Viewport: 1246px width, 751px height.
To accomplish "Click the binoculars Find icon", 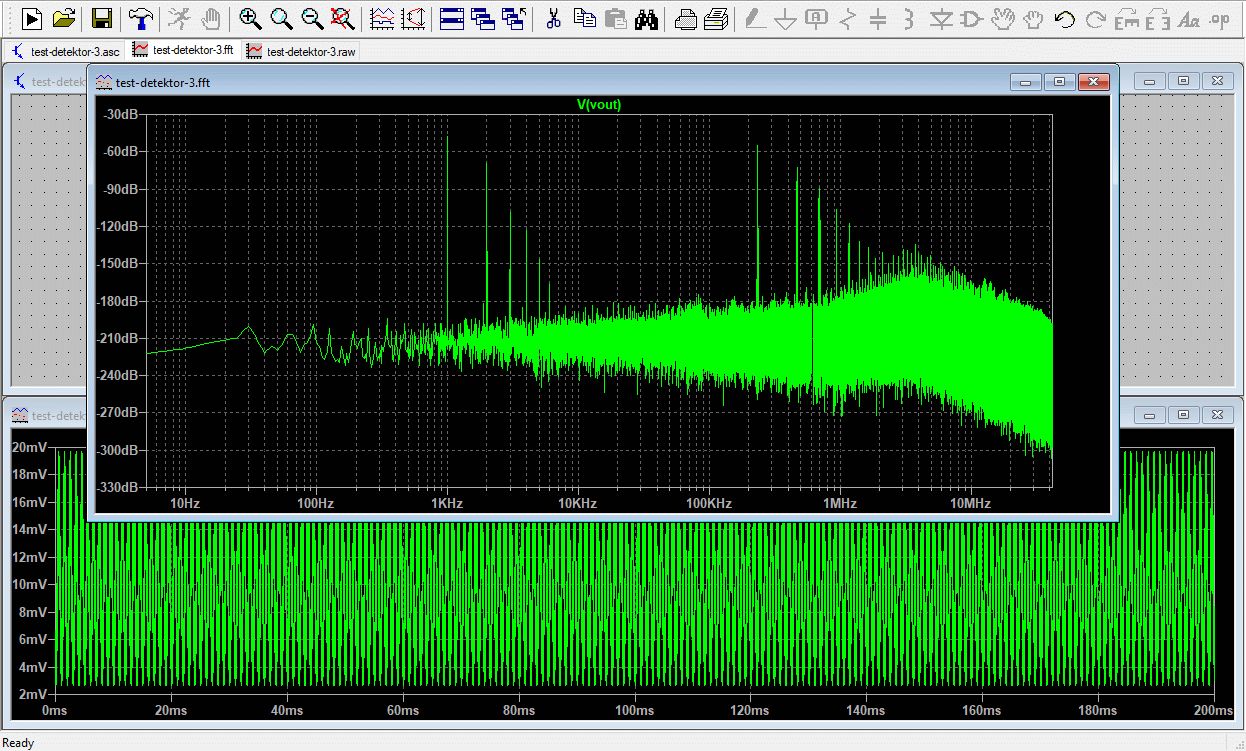I will (x=647, y=18).
